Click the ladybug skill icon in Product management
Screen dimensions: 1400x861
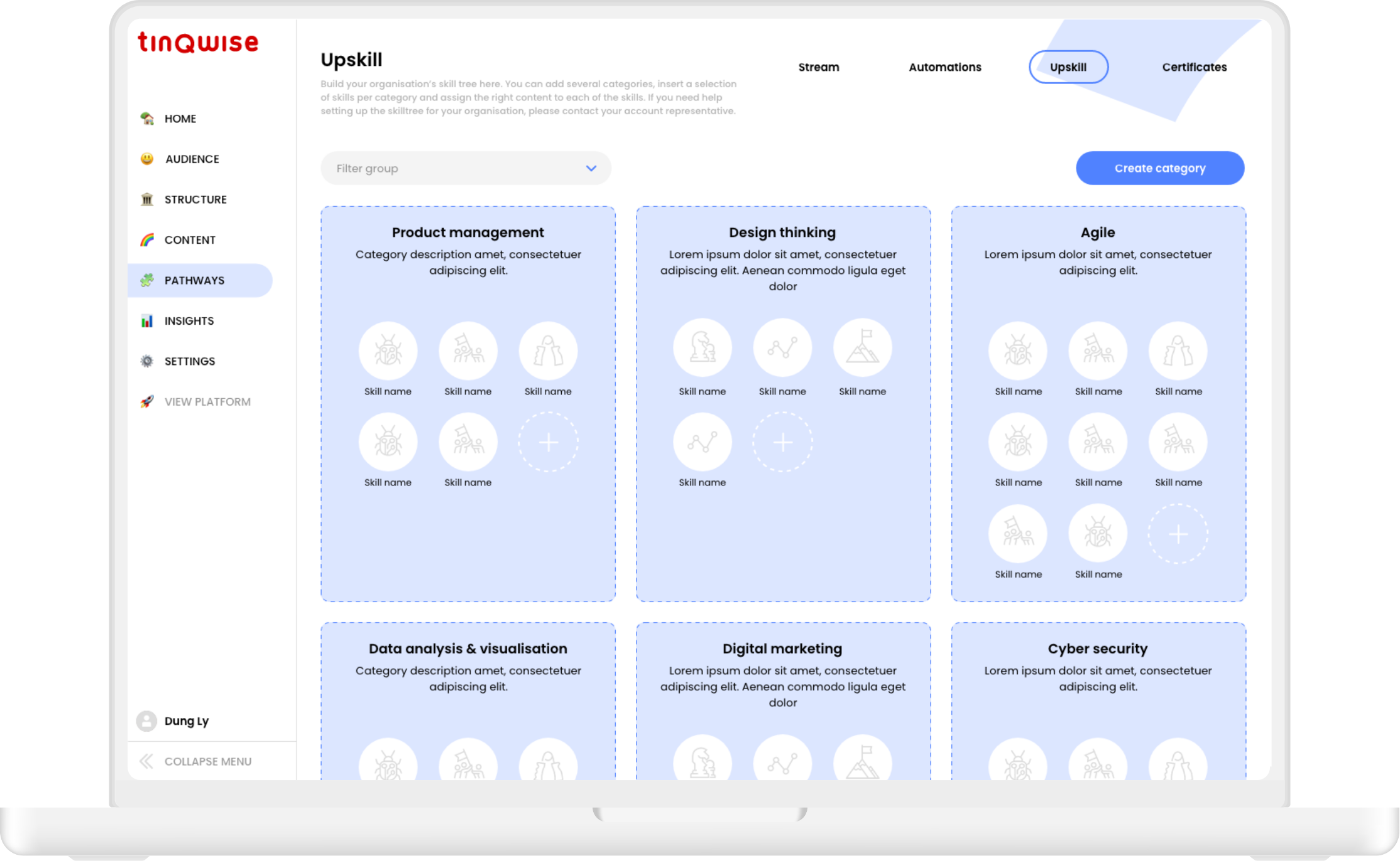coord(388,350)
